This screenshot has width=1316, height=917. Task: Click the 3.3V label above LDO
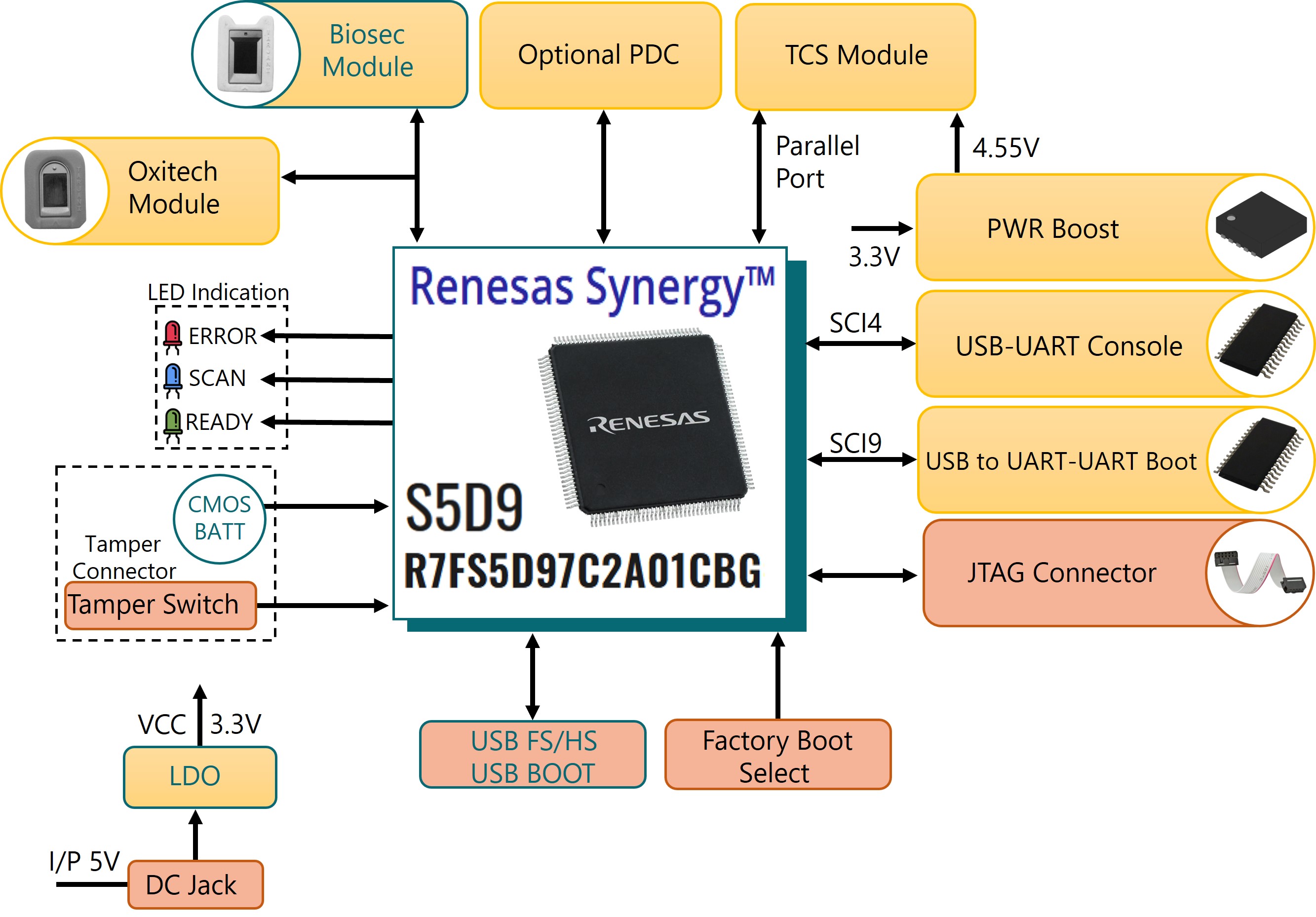coord(235,725)
